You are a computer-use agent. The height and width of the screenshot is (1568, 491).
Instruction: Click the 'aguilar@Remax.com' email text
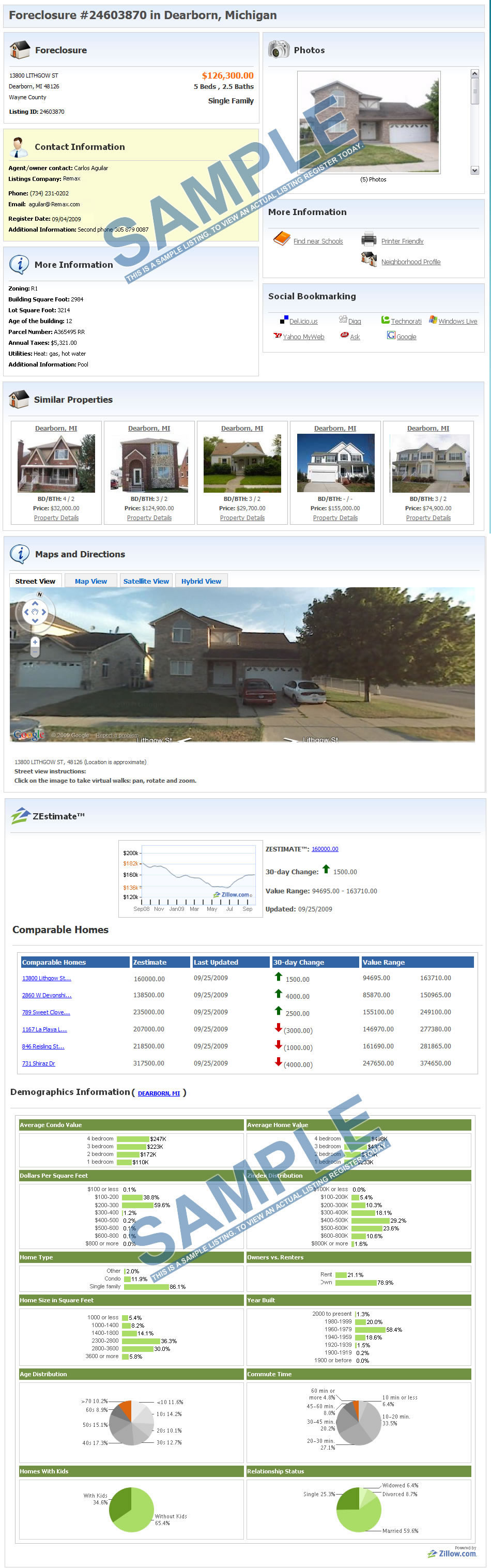pyautogui.click(x=54, y=205)
